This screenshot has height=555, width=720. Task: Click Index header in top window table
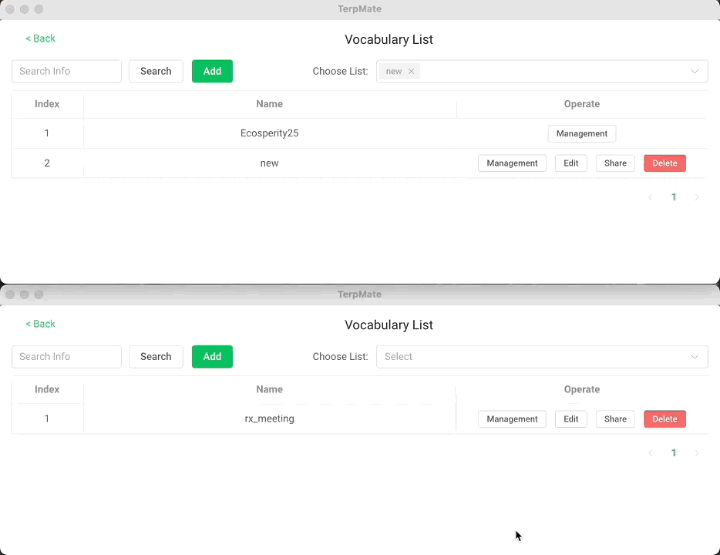pyautogui.click(x=47, y=104)
